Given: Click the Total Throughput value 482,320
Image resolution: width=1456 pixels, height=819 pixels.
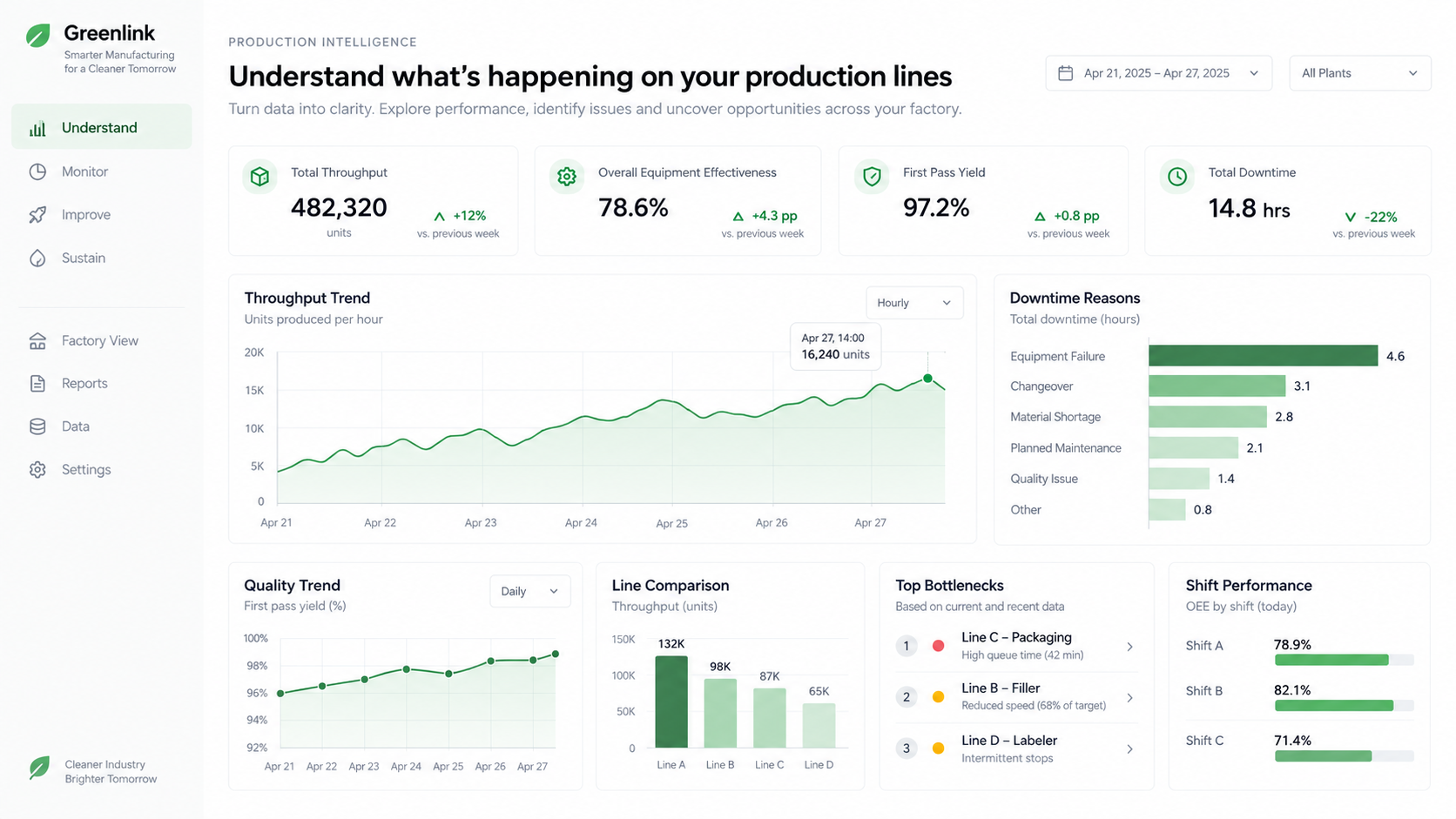Looking at the screenshot, I should (339, 208).
